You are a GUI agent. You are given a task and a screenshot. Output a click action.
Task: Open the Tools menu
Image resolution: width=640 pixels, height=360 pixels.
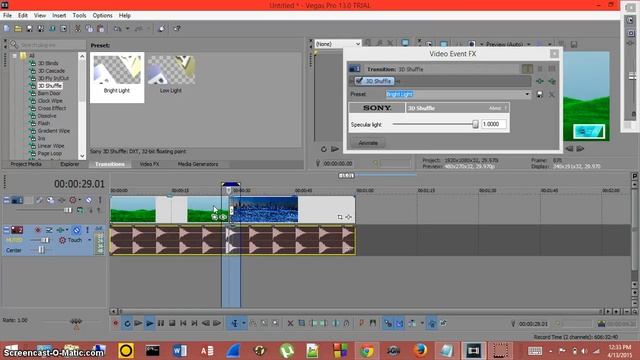coord(79,16)
